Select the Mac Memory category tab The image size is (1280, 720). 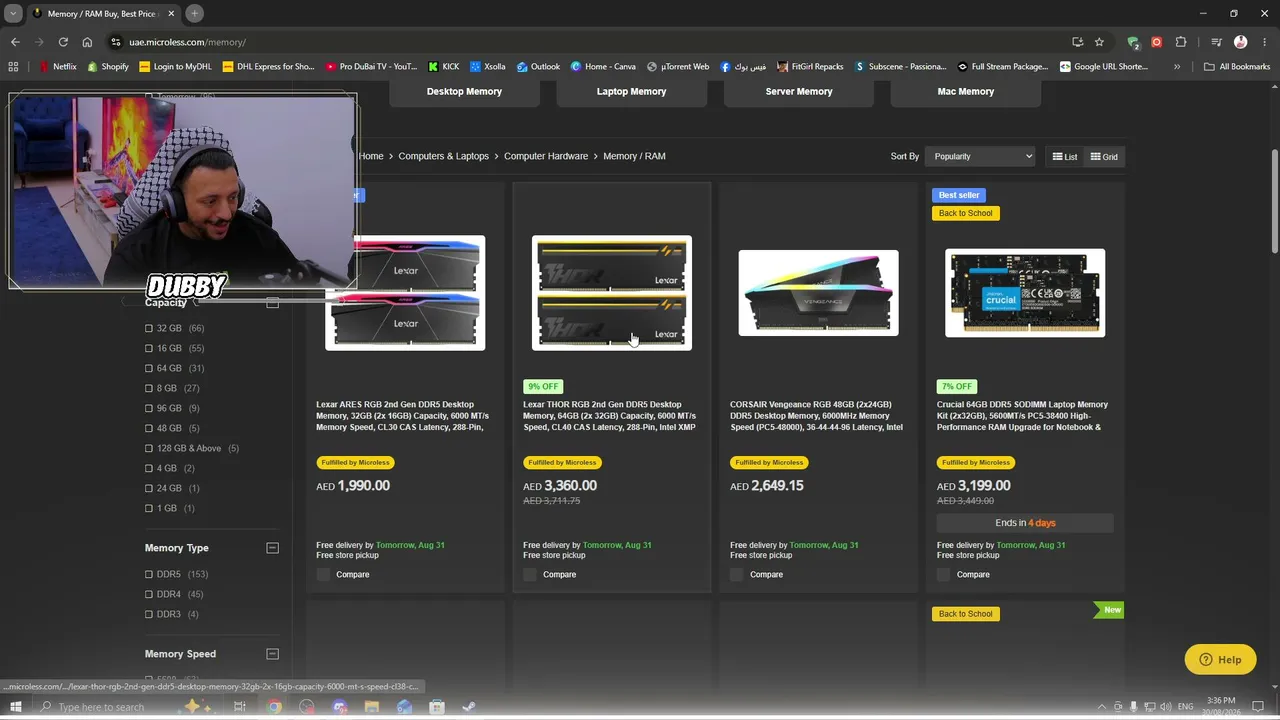pyautogui.click(x=966, y=91)
